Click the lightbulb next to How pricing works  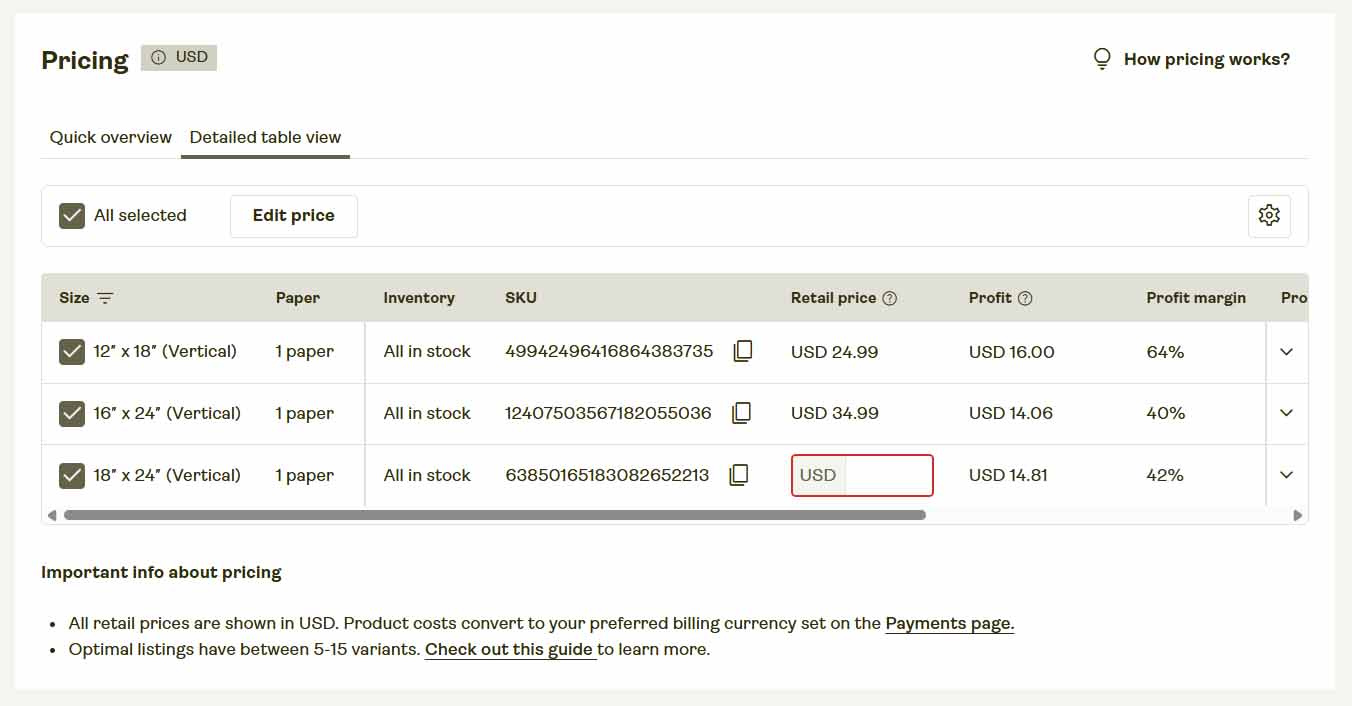[x=1101, y=58]
